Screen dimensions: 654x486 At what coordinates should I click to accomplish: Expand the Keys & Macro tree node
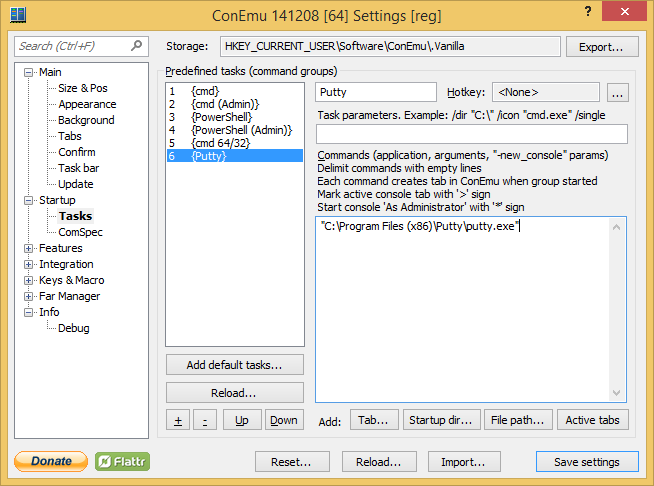(x=29, y=280)
